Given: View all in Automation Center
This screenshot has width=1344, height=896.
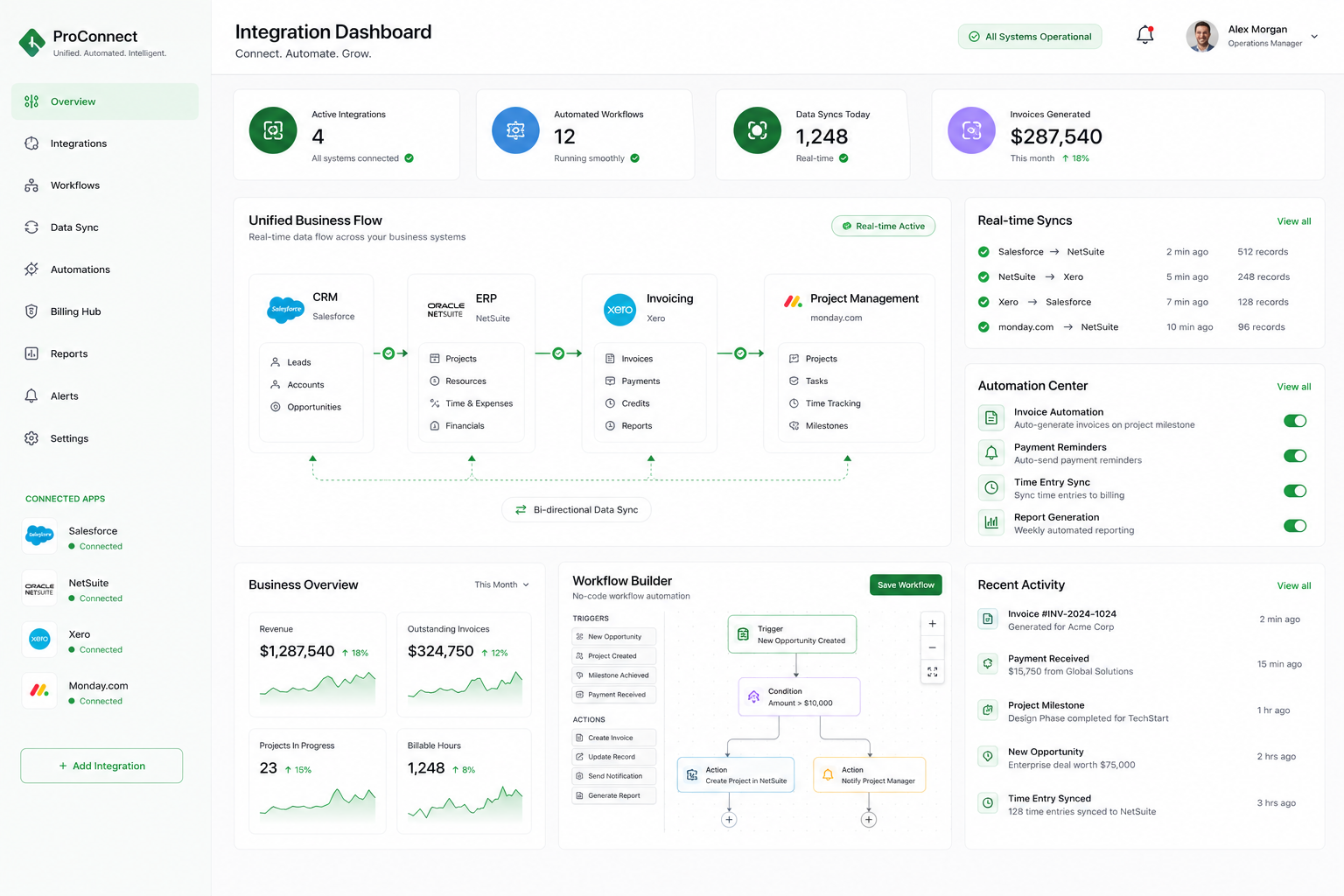Looking at the screenshot, I should 1294,387.
